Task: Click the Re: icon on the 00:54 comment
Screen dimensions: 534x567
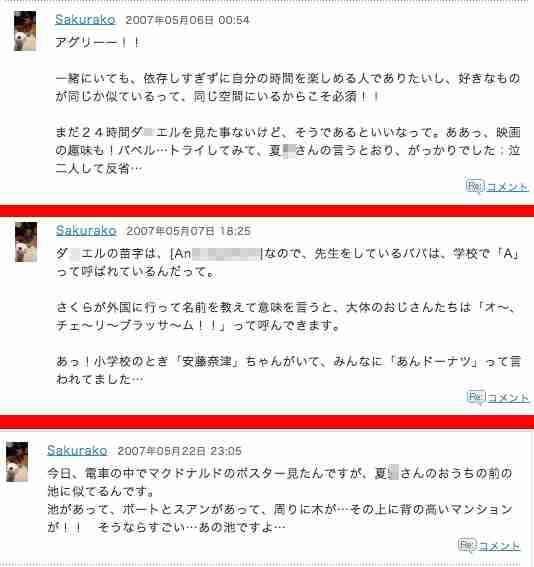Action: [x=475, y=186]
